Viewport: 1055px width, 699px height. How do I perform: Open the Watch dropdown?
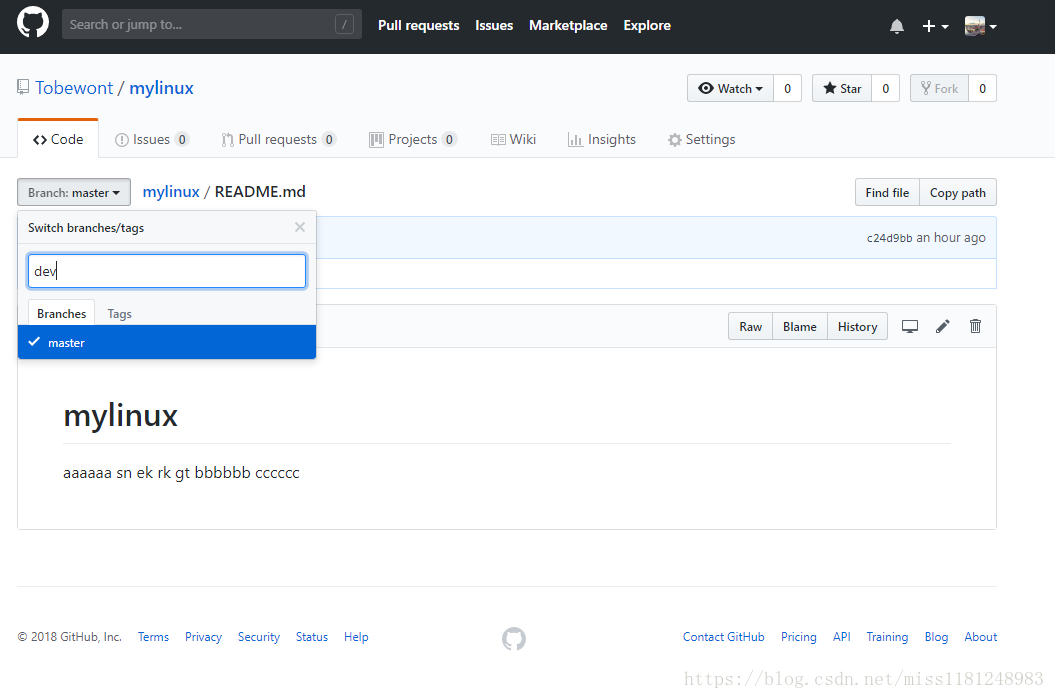730,88
